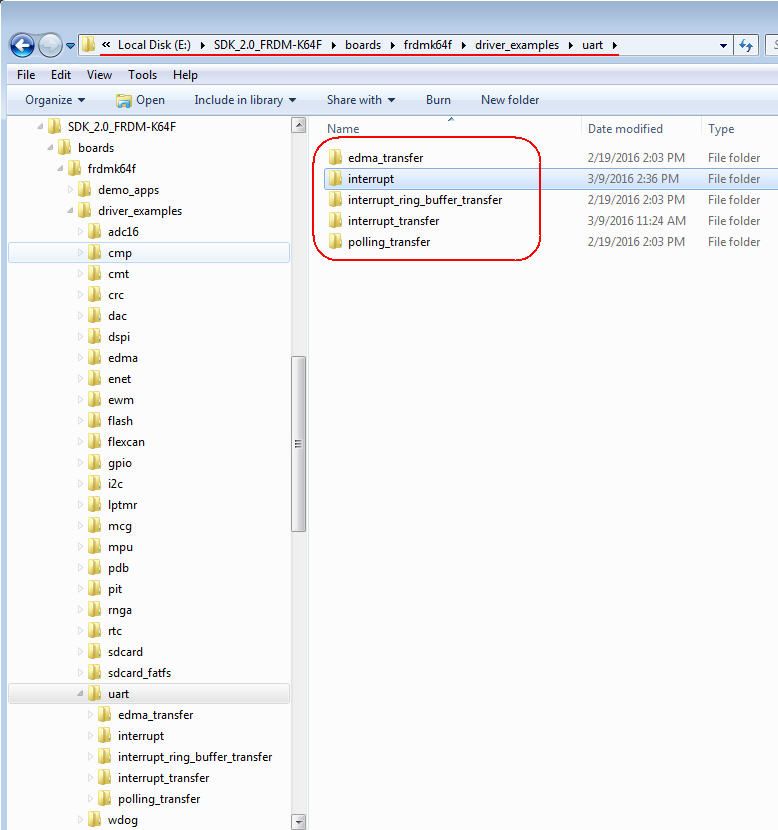Image resolution: width=778 pixels, height=830 pixels.
Task: Click the greyed Forward navigation arrow
Action: pyautogui.click(x=51, y=46)
